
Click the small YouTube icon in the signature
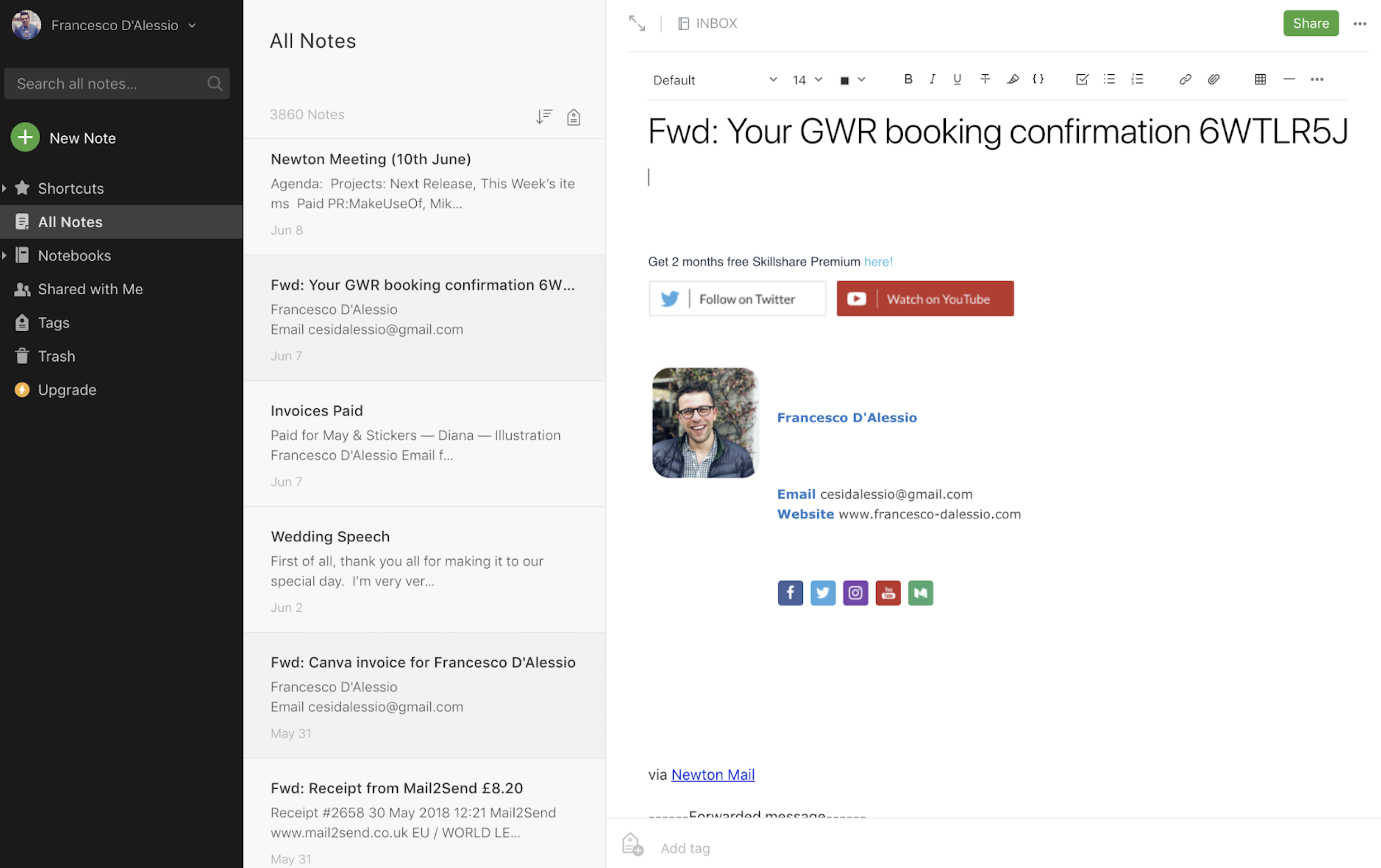pyautogui.click(x=888, y=593)
